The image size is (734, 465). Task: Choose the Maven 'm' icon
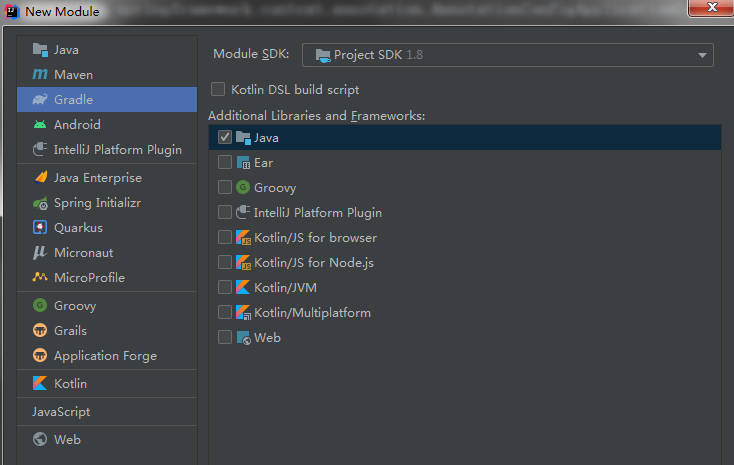coord(40,74)
